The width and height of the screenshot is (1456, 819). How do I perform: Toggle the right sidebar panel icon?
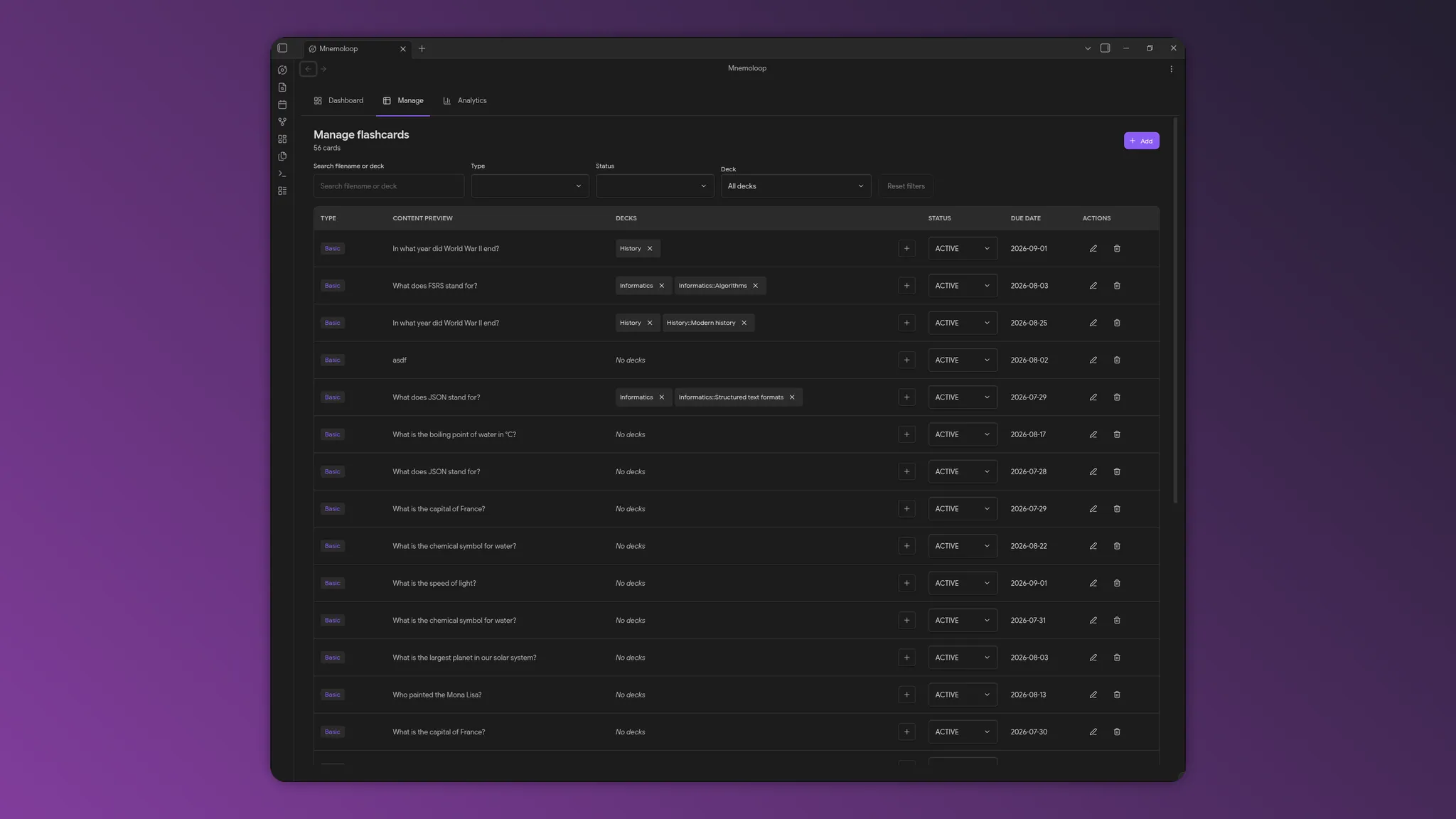click(1105, 48)
